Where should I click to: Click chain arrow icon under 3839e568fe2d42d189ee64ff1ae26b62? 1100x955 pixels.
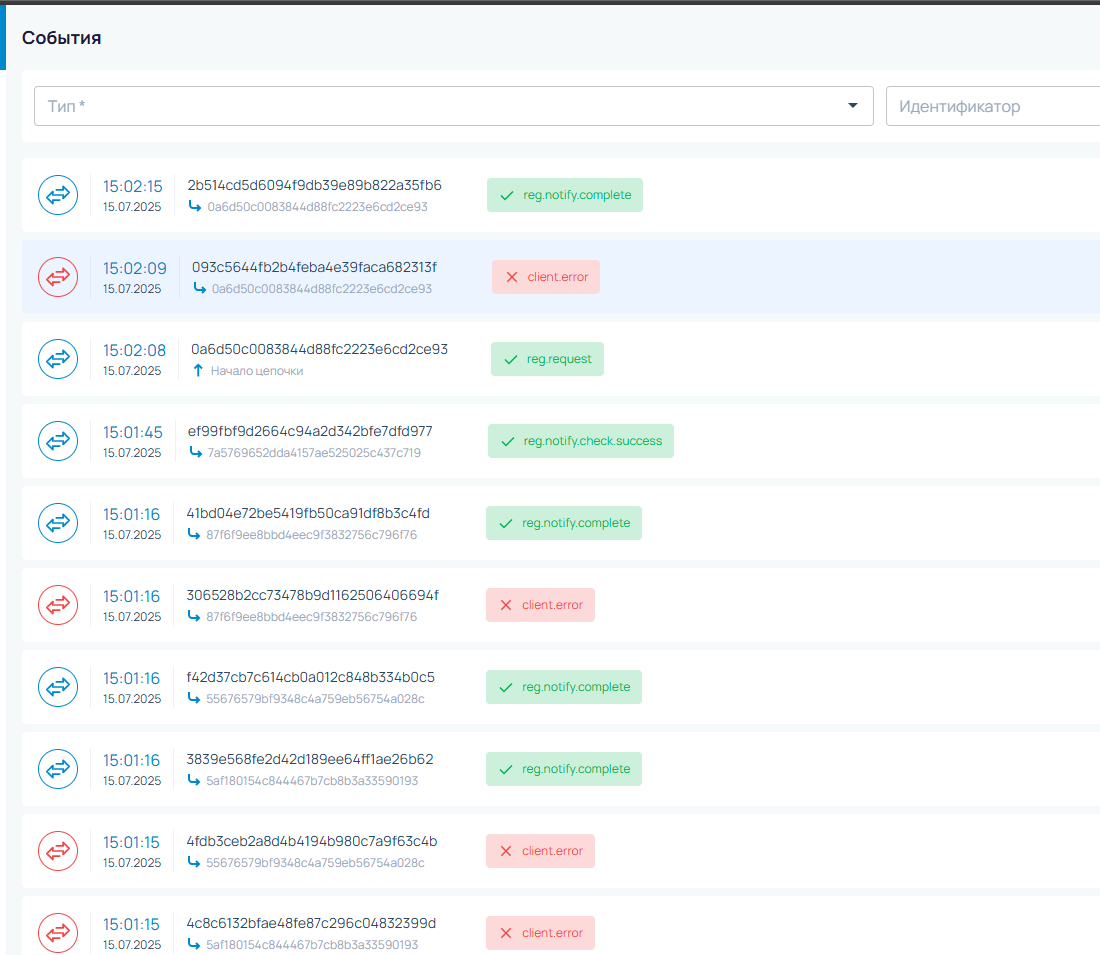pyautogui.click(x=194, y=780)
